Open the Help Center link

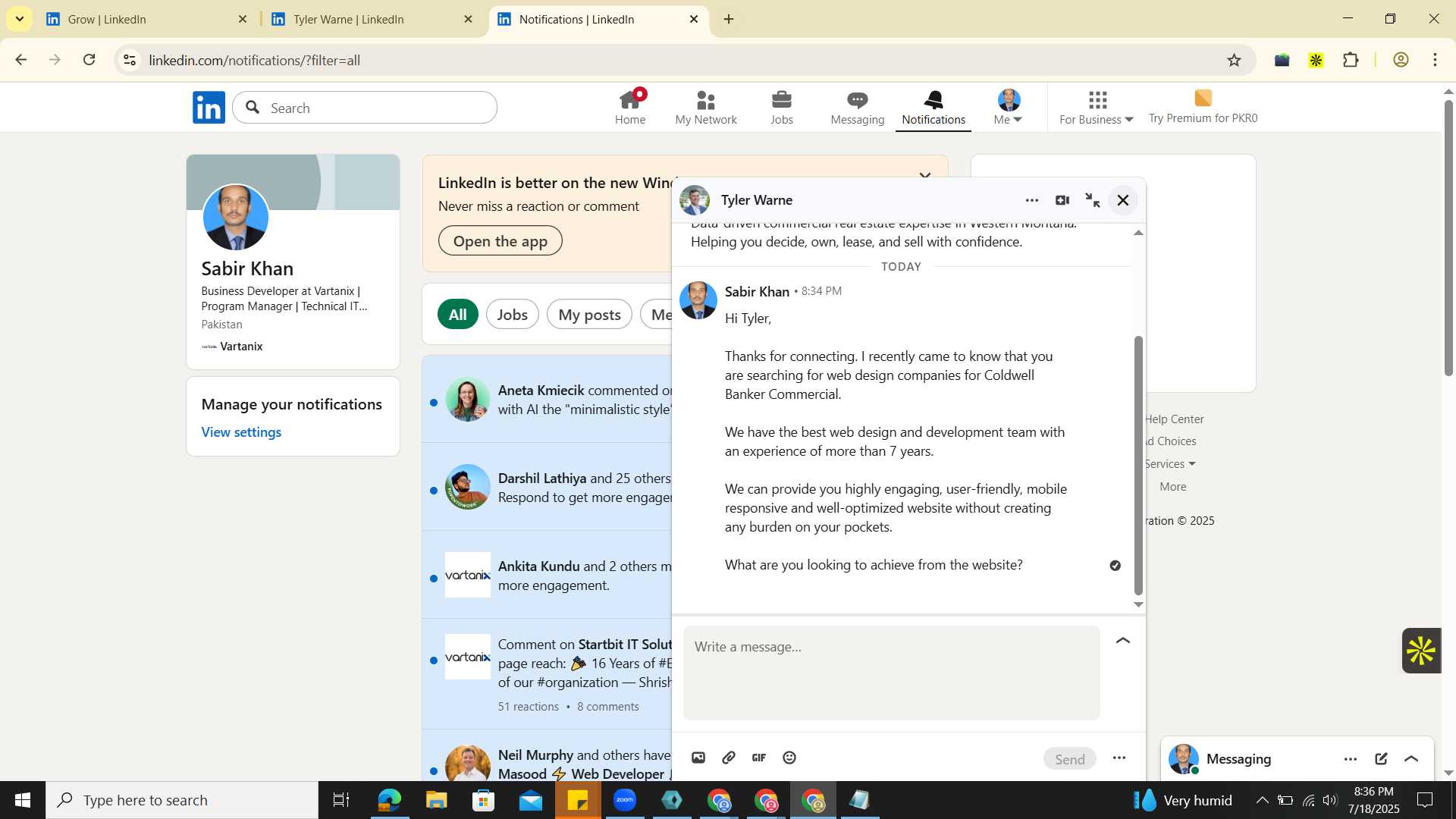(x=1174, y=419)
